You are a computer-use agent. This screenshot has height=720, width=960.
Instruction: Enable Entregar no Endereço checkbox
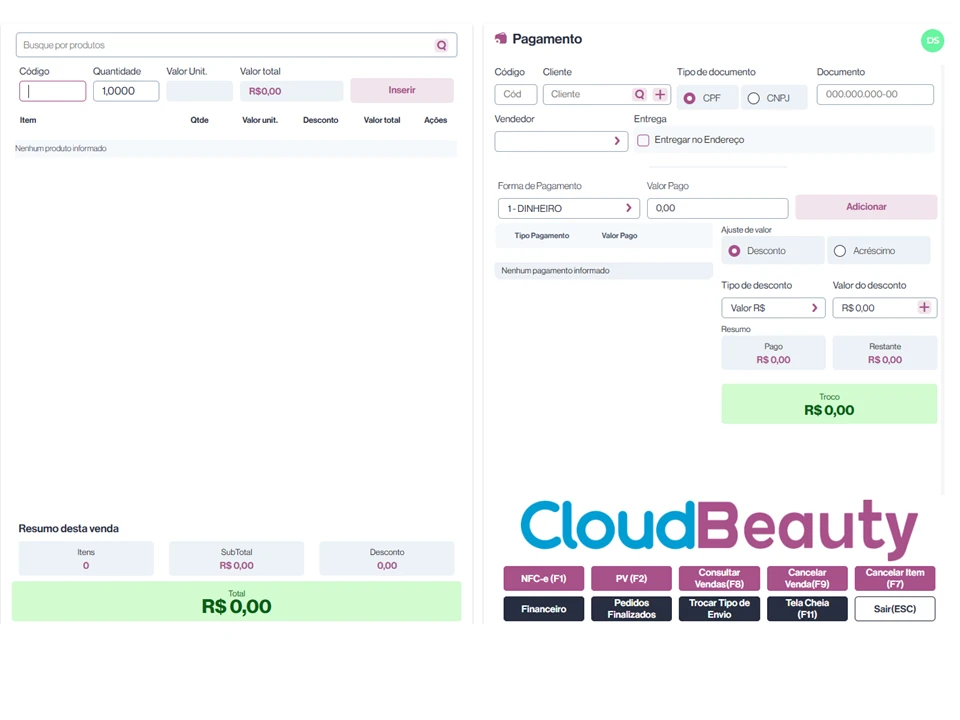[643, 140]
